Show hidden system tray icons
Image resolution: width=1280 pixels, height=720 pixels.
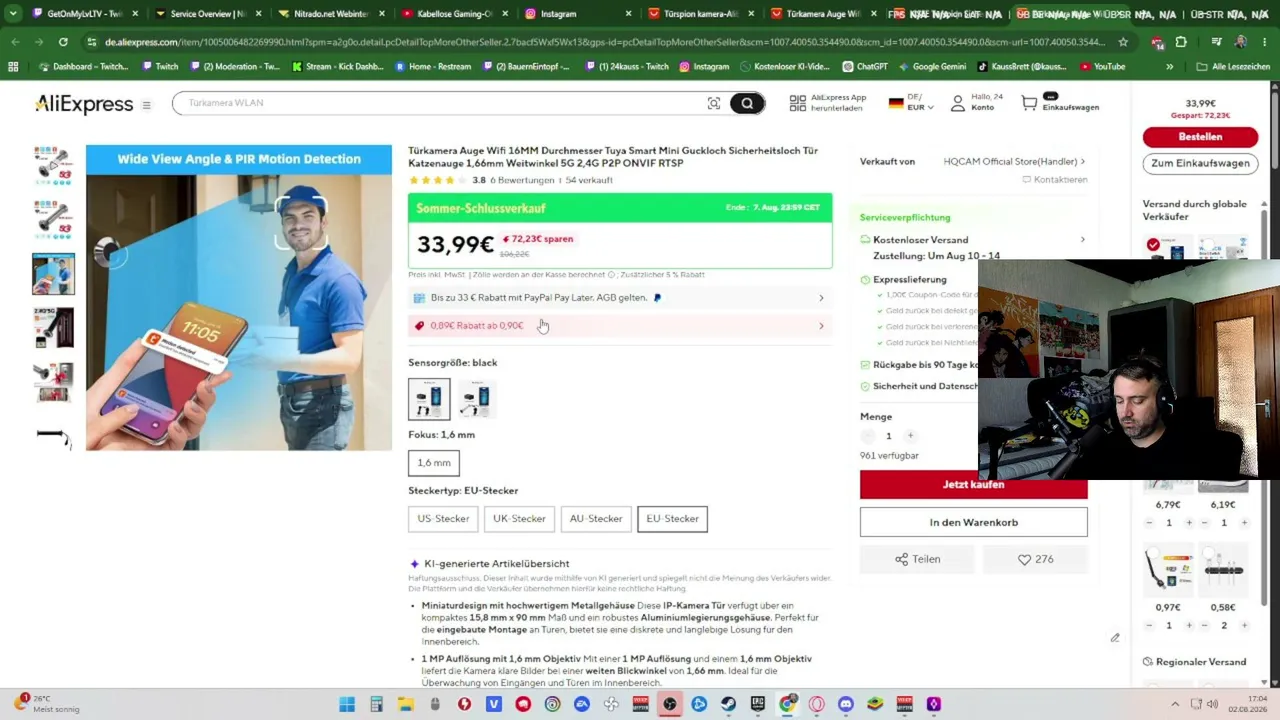coord(1175,704)
